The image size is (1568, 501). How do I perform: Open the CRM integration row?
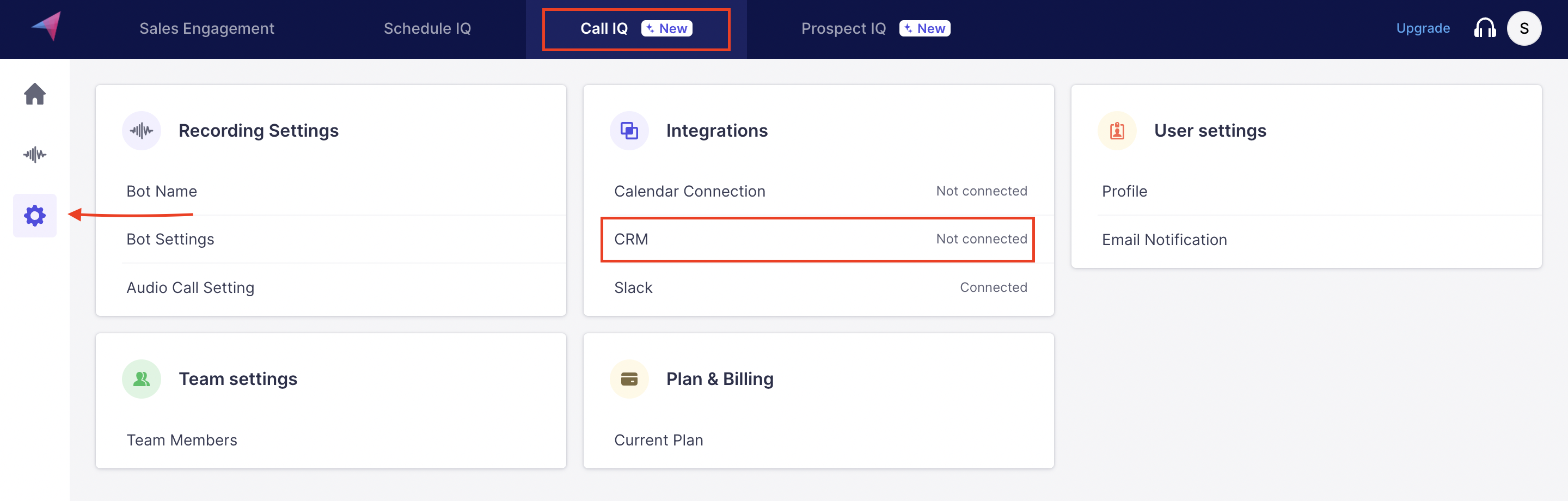tap(817, 239)
